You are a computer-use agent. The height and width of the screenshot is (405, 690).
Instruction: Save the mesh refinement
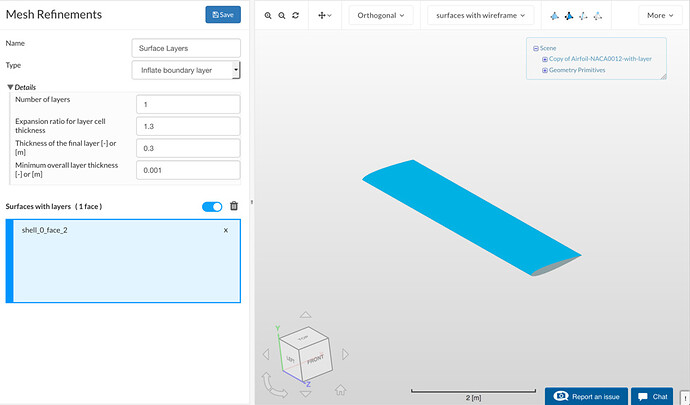coord(223,15)
